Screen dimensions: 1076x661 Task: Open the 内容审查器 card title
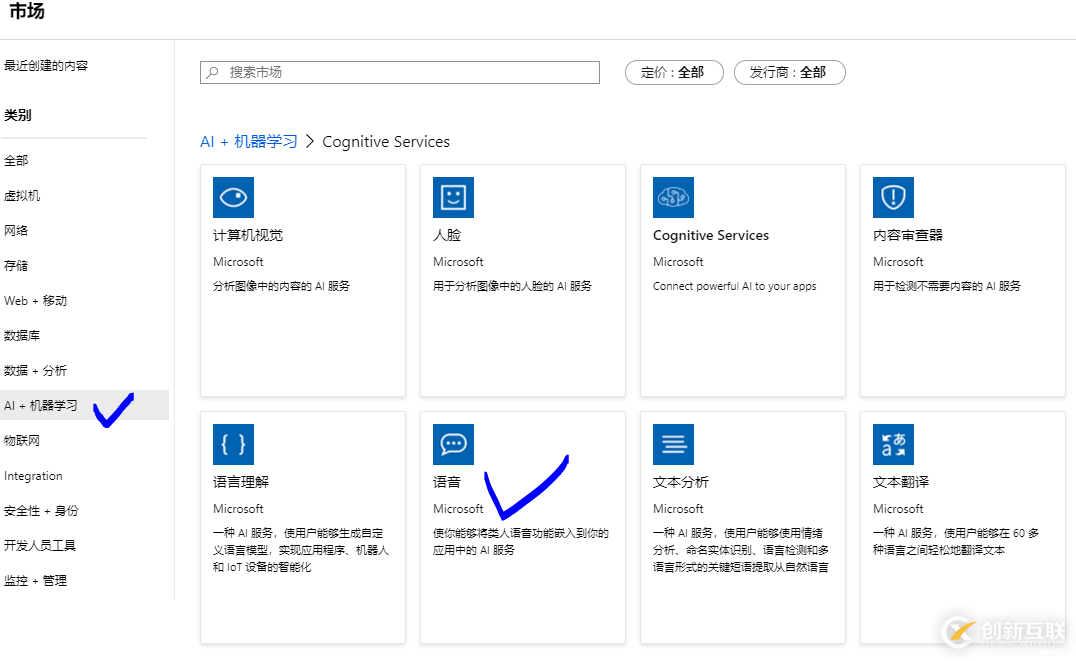pyautogui.click(x=908, y=235)
